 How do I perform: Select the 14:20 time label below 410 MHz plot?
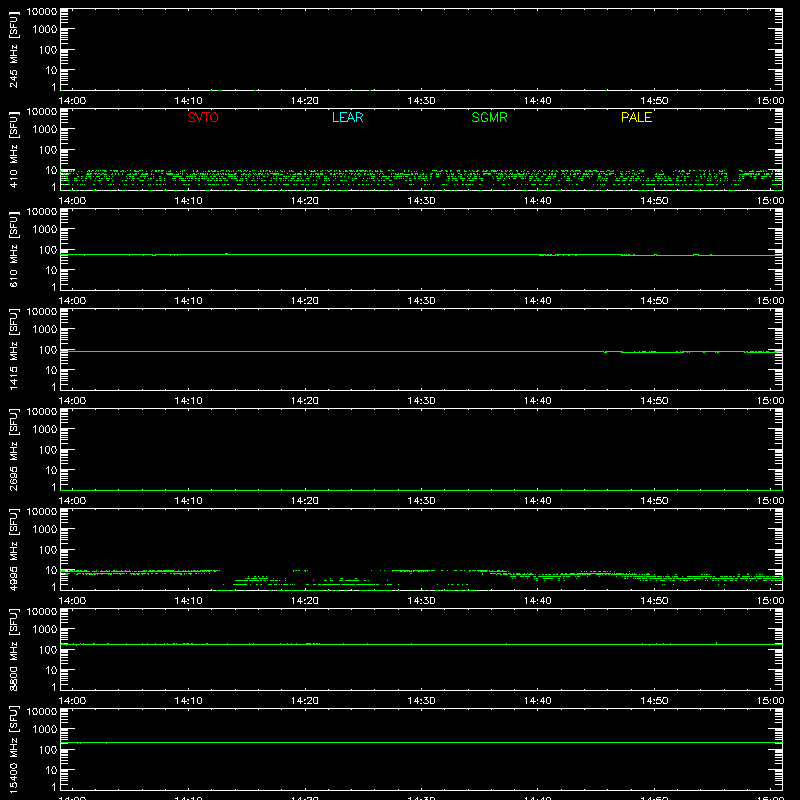point(305,201)
